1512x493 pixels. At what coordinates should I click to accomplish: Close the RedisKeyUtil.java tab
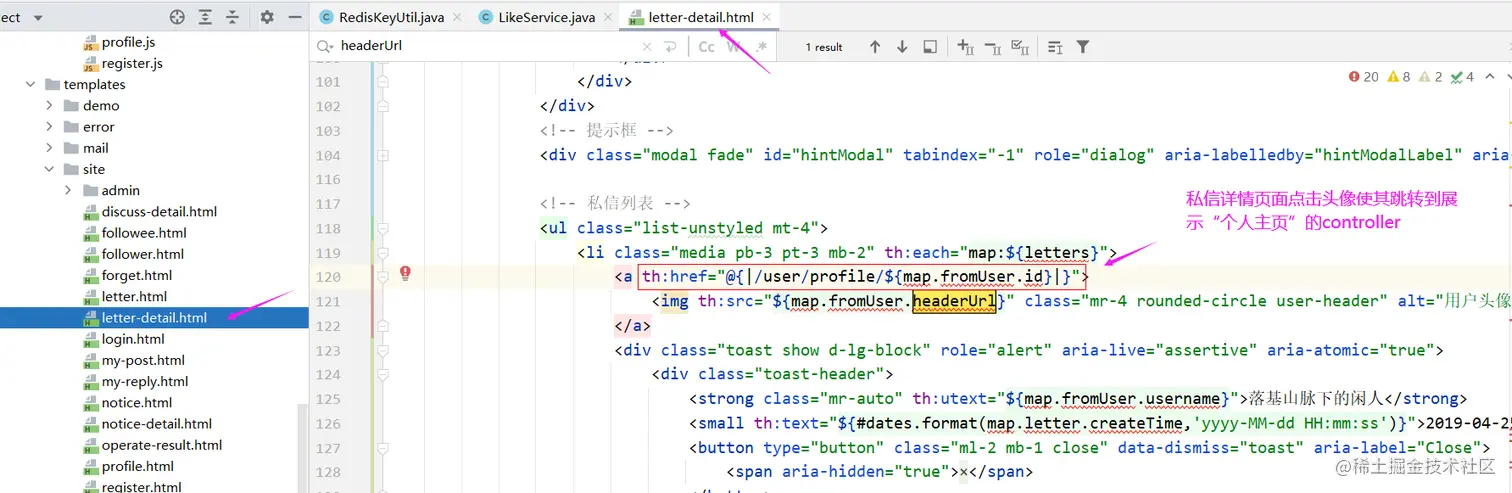[x=456, y=17]
